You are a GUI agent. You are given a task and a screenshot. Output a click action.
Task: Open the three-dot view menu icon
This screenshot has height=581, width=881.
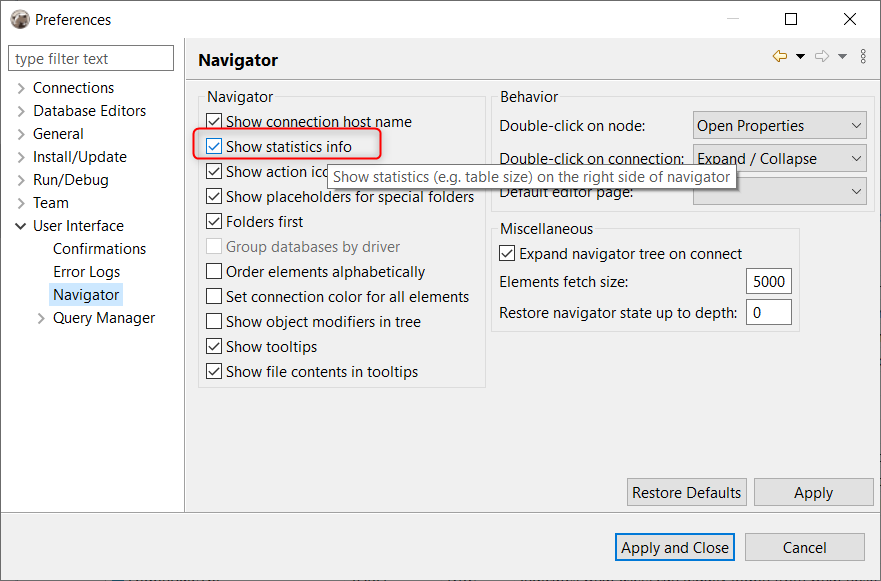click(x=863, y=56)
